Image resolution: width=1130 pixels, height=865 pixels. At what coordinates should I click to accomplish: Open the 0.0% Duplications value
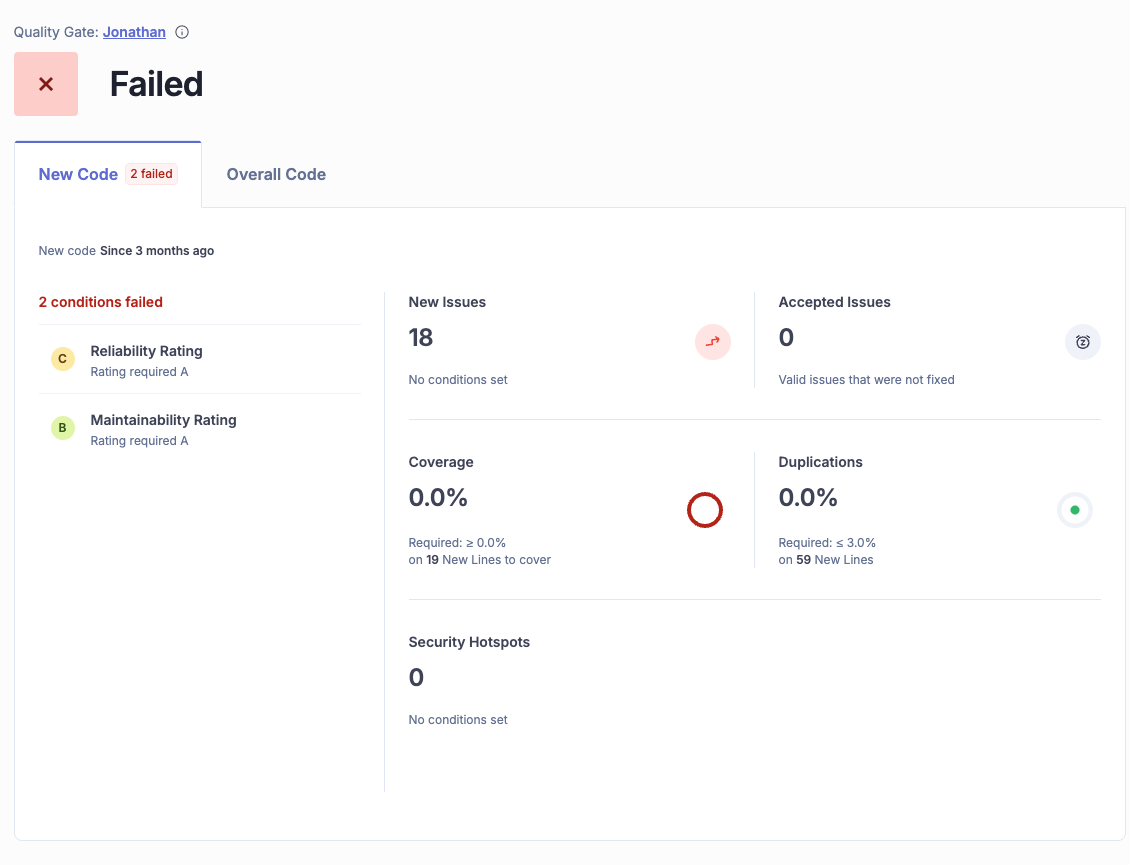[x=808, y=498]
